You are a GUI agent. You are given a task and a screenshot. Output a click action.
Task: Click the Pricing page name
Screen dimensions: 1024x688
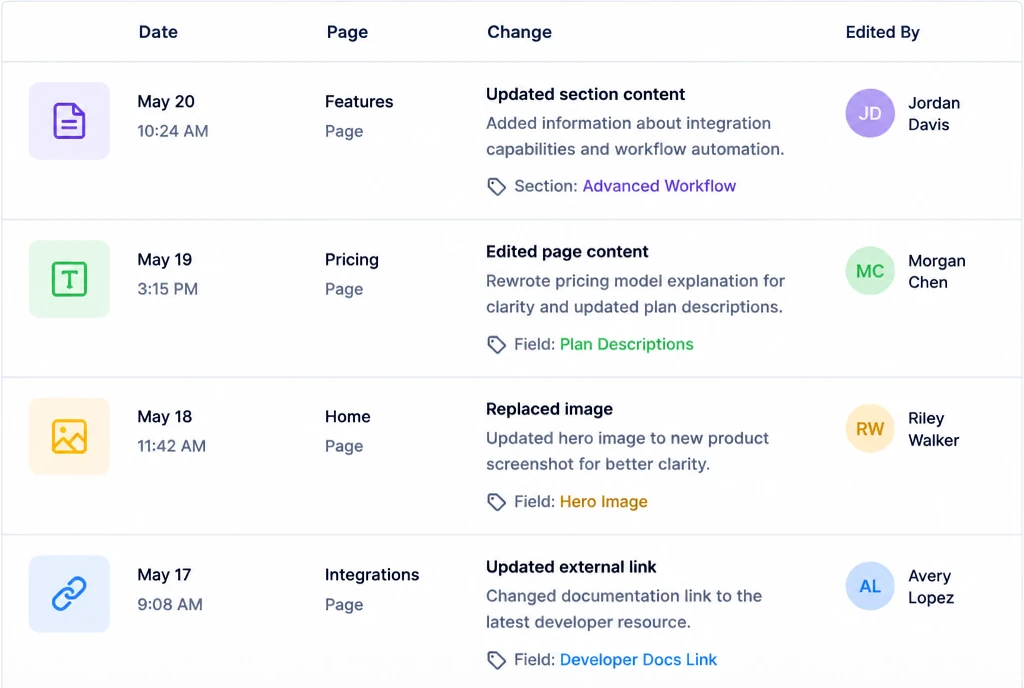[352, 260]
